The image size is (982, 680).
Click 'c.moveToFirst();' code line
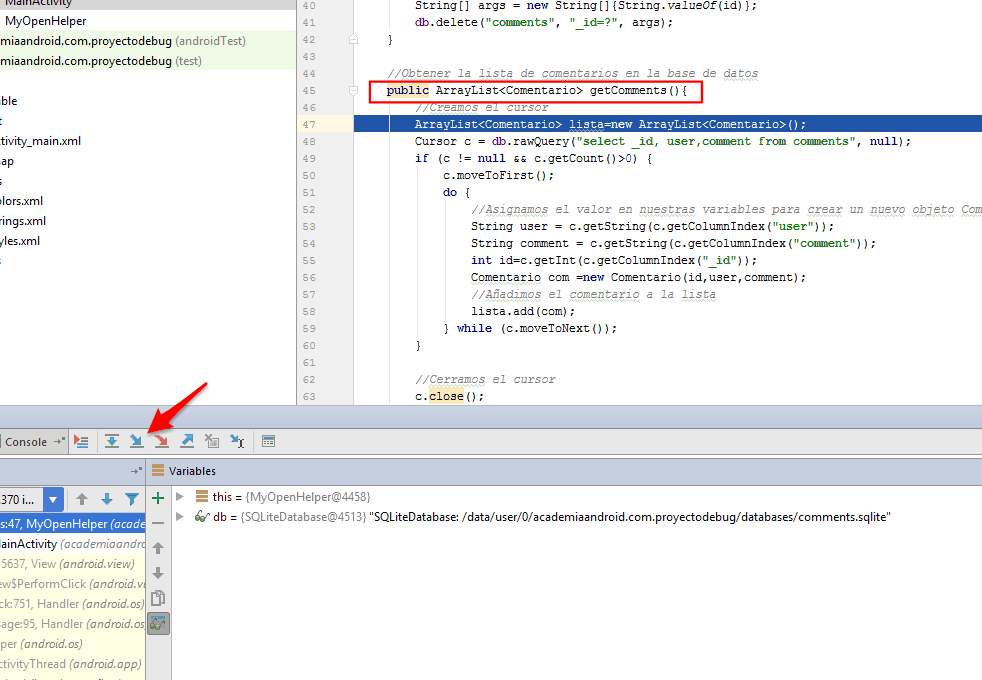(499, 175)
